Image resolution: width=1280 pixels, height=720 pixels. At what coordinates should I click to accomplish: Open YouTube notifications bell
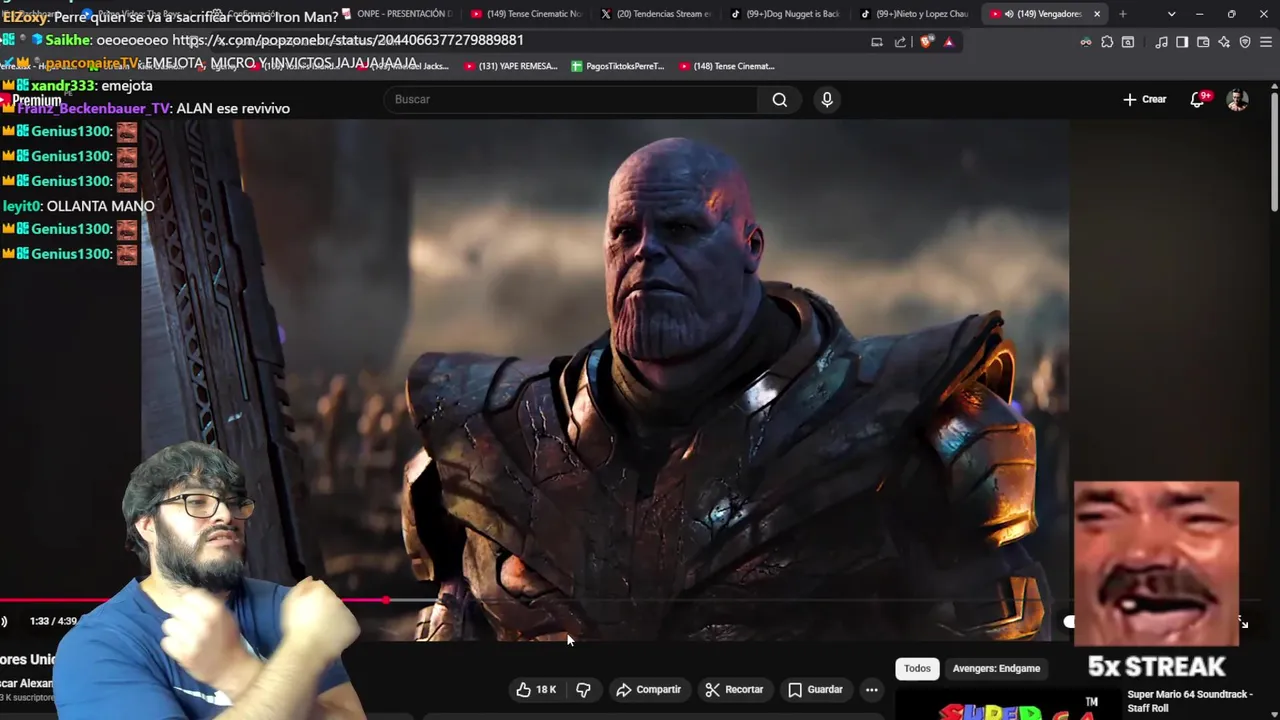(x=1198, y=99)
